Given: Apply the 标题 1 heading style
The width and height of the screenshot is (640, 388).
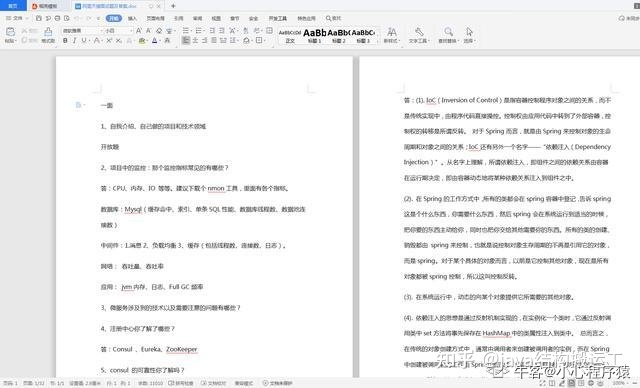Looking at the screenshot, I should click(314, 36).
